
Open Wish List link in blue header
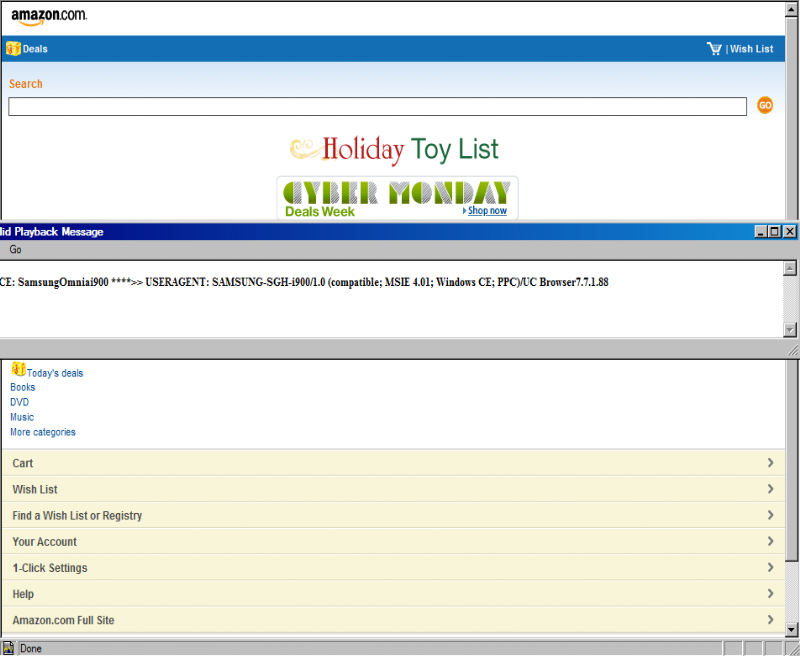click(751, 49)
